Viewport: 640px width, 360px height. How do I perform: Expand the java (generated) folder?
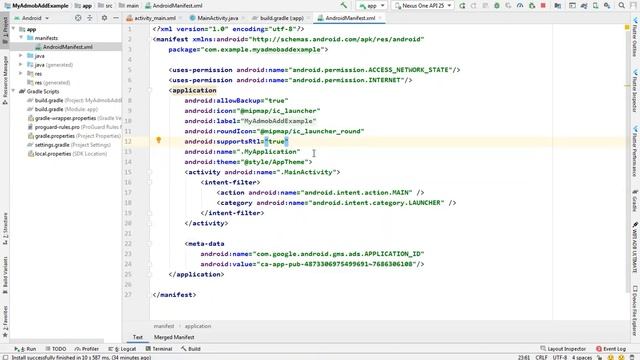click(x=21, y=64)
